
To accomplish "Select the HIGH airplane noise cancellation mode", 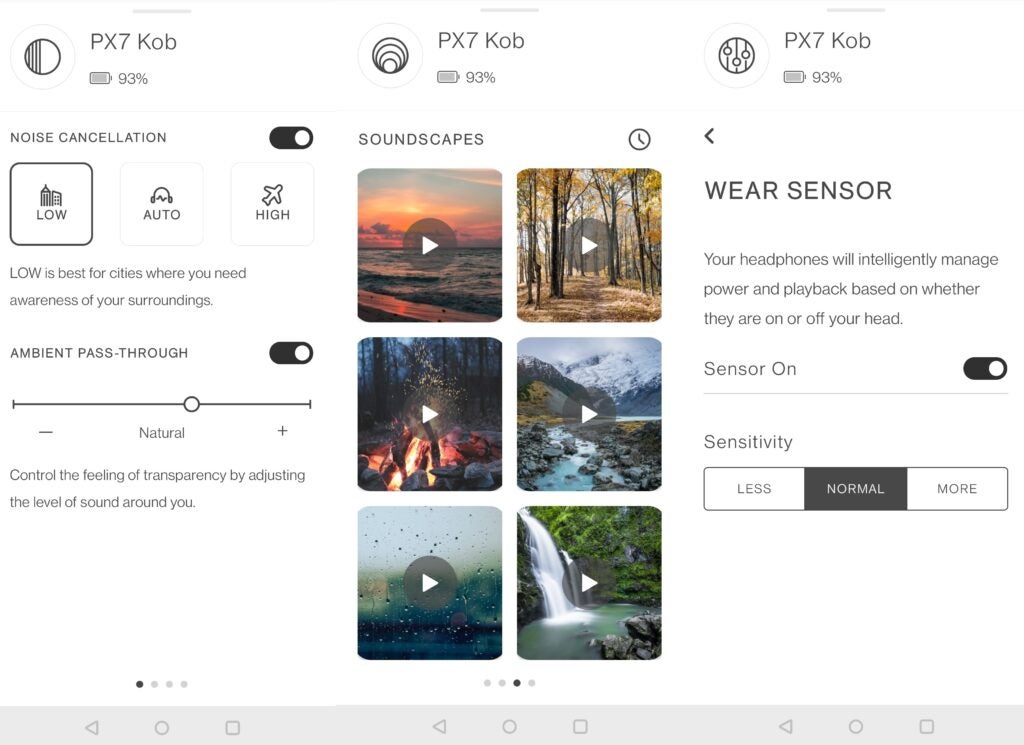I will click(x=272, y=204).
